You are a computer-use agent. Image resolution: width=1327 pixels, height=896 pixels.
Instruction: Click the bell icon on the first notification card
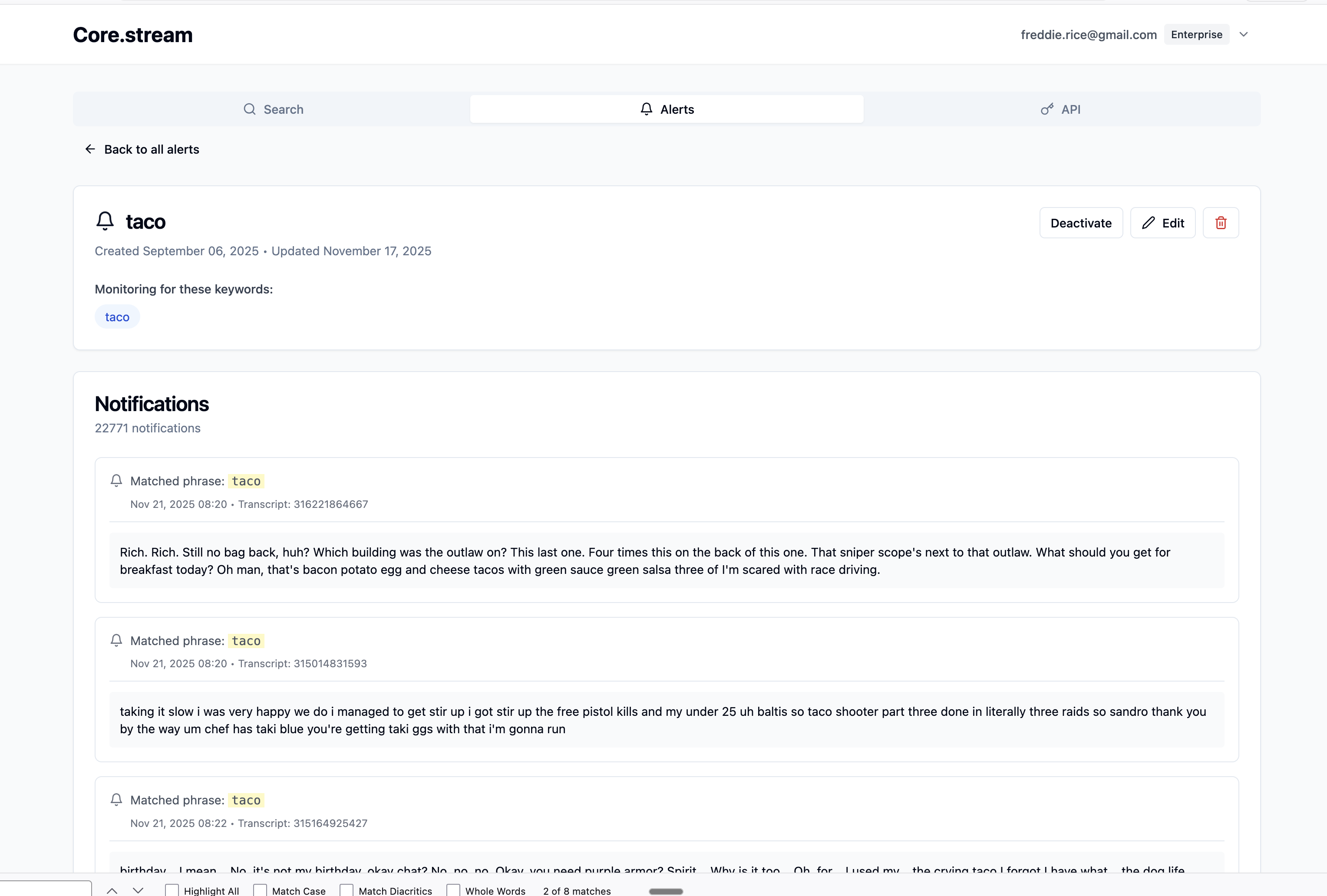click(116, 481)
